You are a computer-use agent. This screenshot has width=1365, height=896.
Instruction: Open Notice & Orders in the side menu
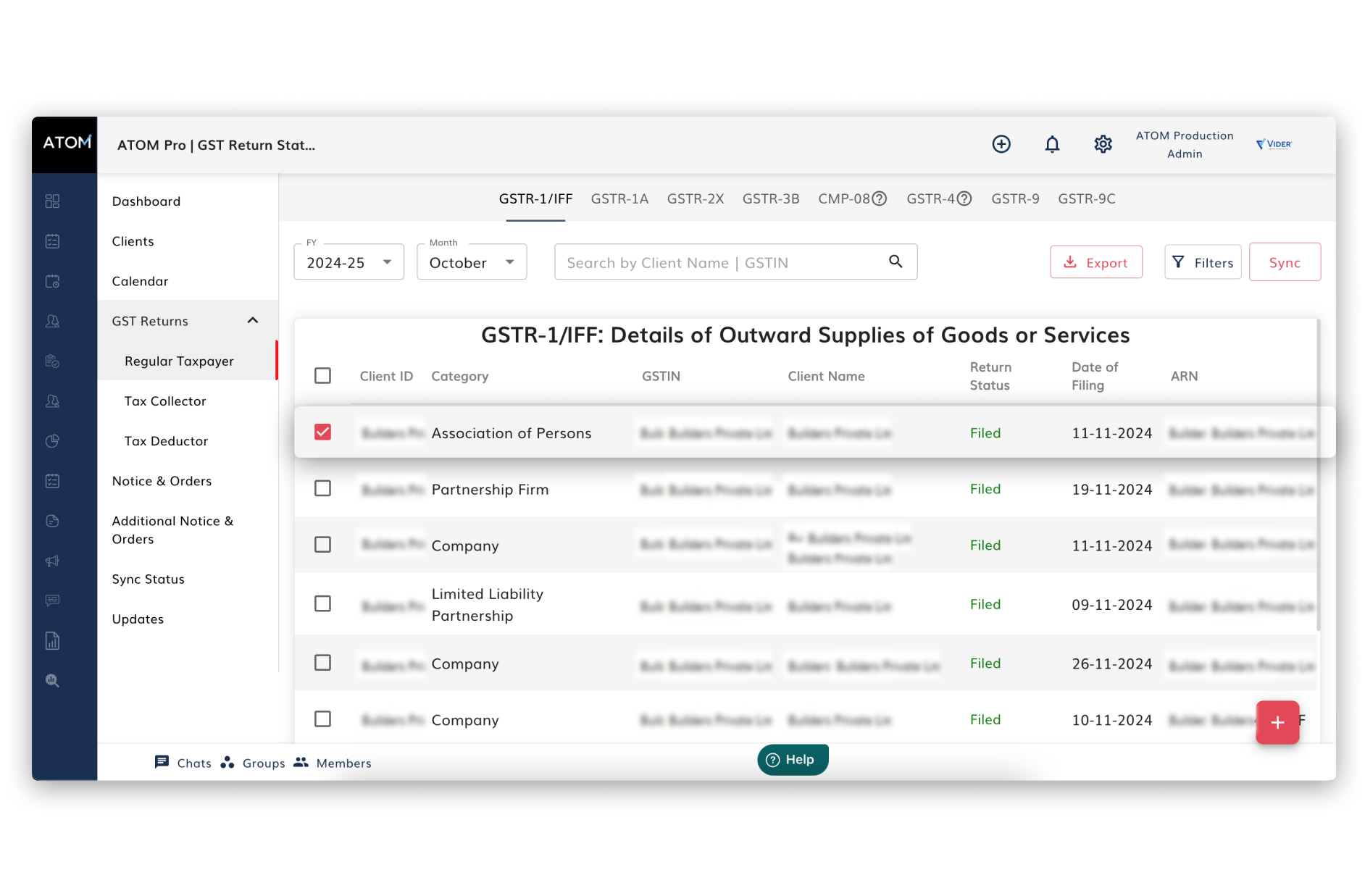coord(162,481)
